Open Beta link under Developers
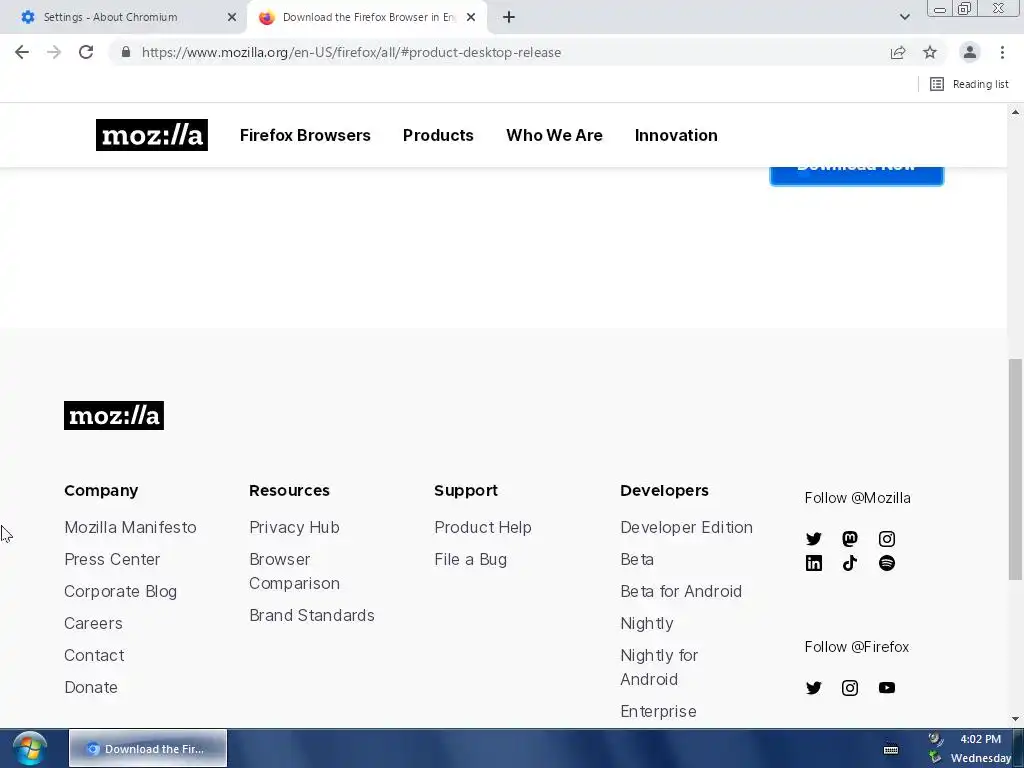Screen dimensions: 1024x768 [637, 559]
